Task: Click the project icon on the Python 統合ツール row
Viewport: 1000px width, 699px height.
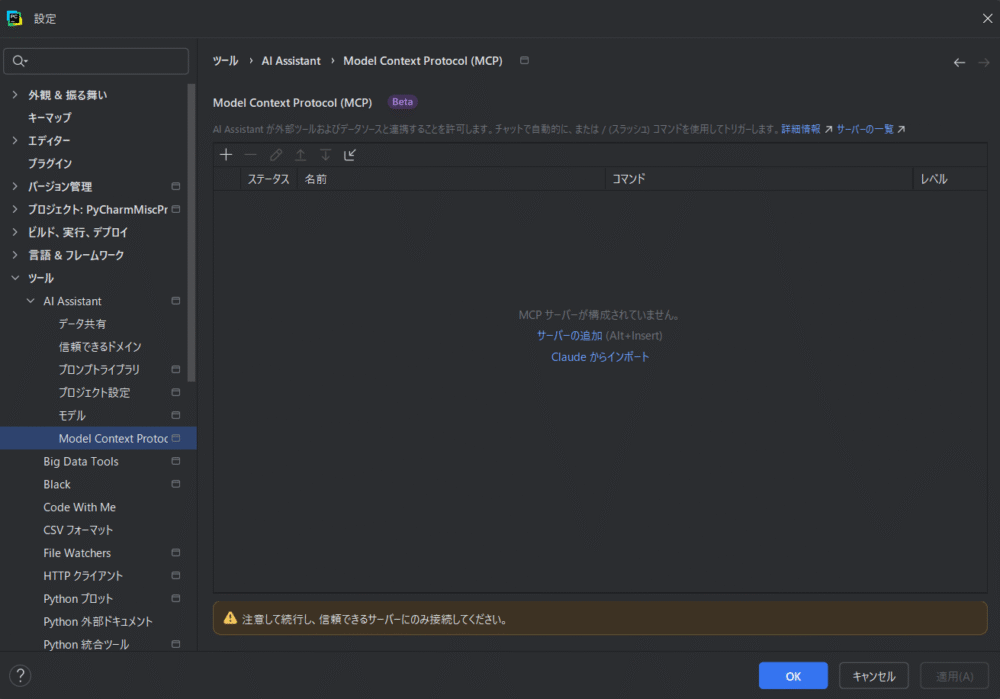Action: coord(176,645)
